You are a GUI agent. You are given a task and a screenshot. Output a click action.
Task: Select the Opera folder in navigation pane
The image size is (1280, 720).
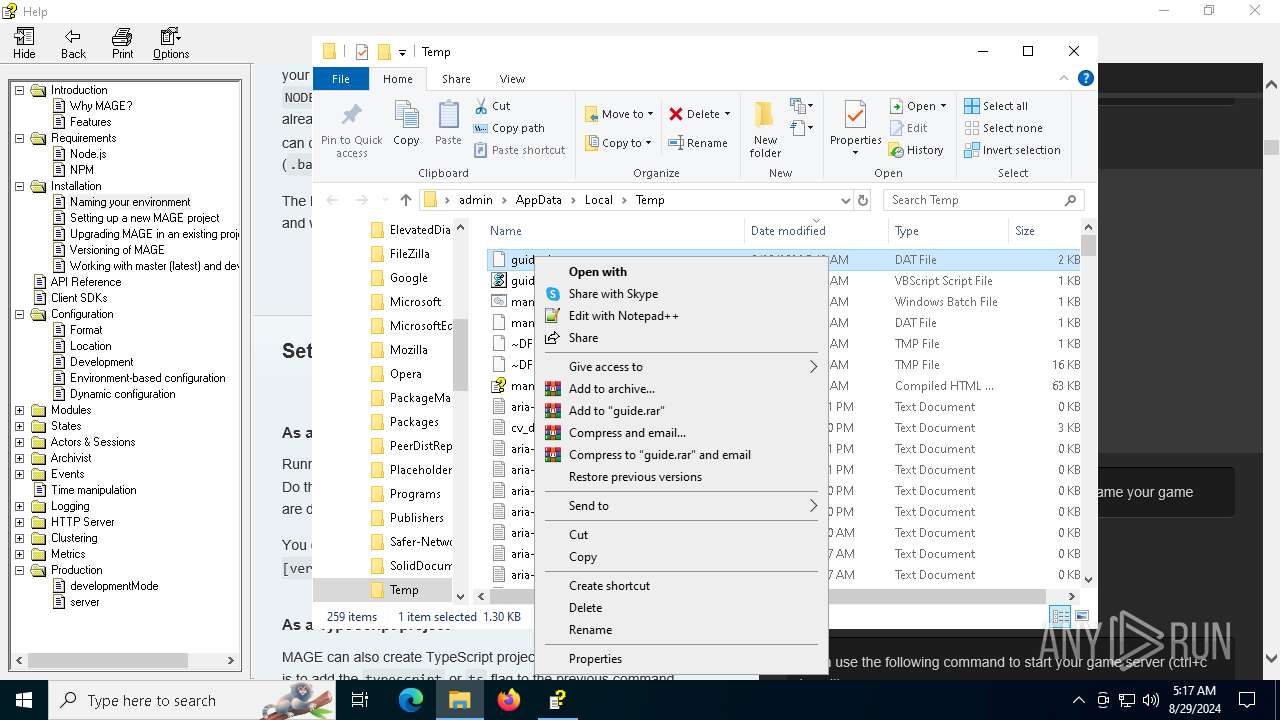click(405, 374)
